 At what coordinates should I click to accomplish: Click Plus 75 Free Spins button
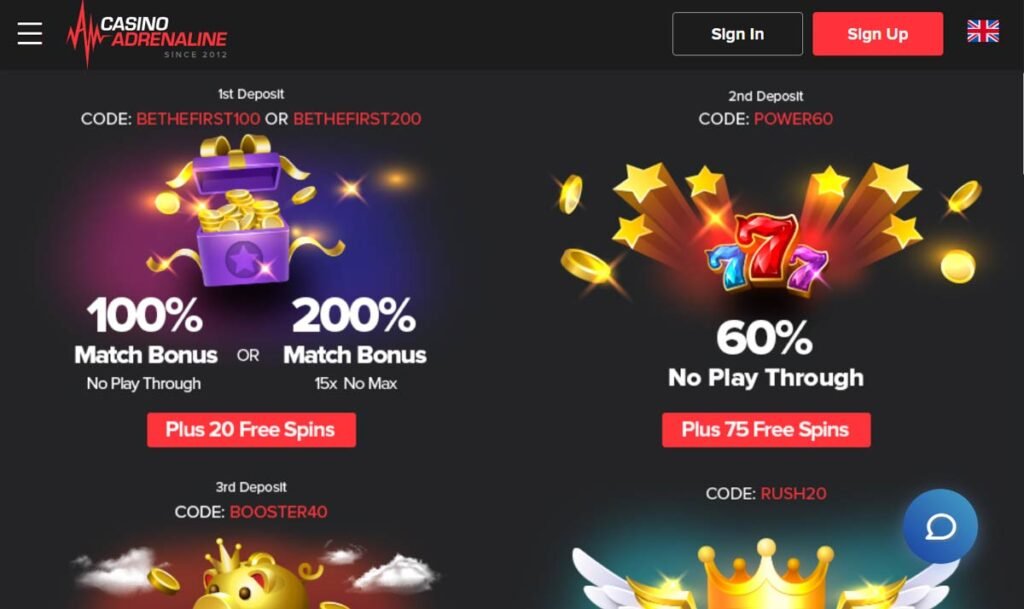pos(766,429)
